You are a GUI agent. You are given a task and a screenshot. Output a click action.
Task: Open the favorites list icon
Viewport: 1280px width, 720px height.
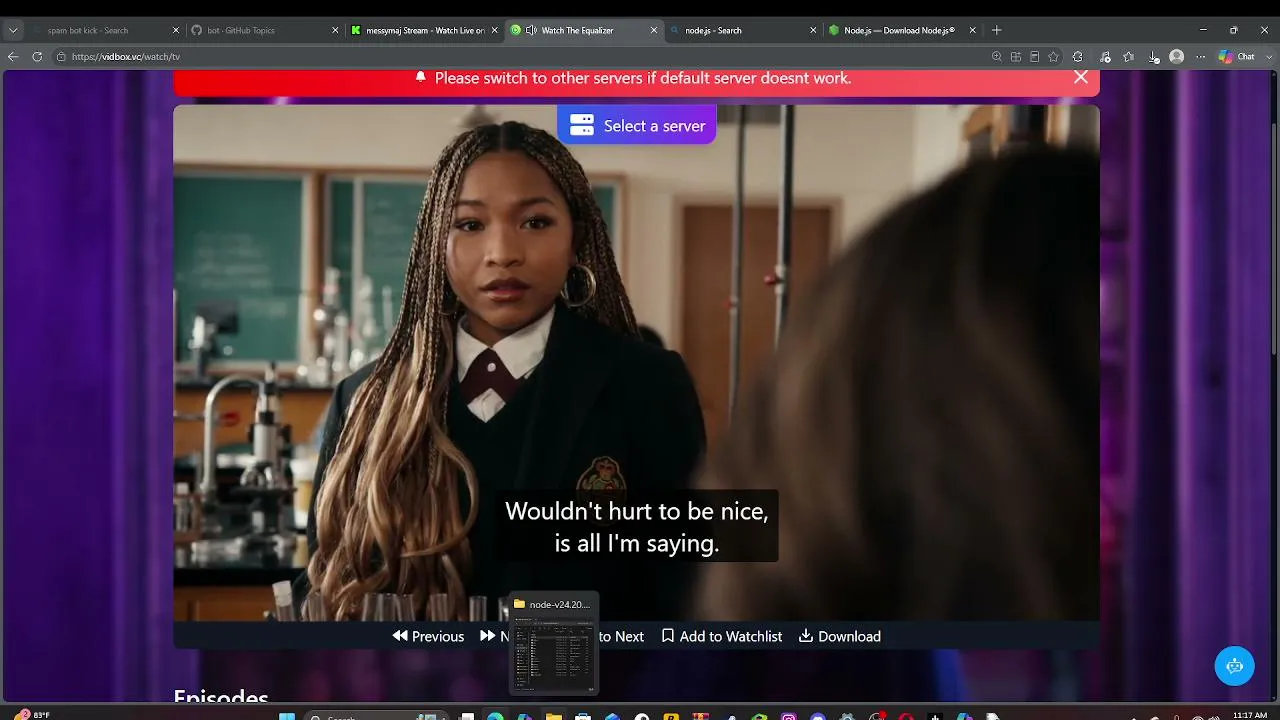point(1129,57)
